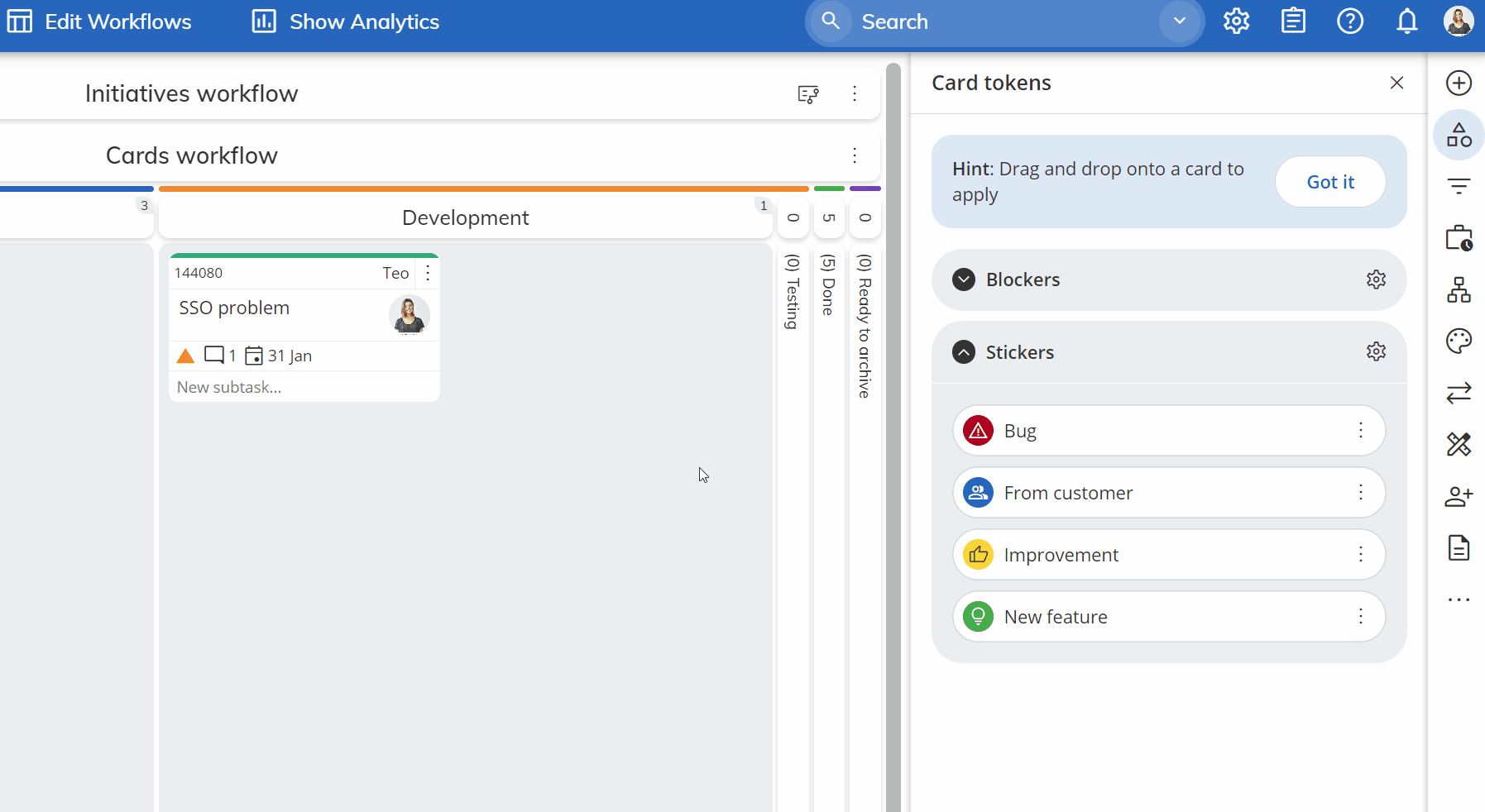Open the search scope dropdown arrow
Image resolution: width=1485 pixels, height=812 pixels.
point(1179,21)
